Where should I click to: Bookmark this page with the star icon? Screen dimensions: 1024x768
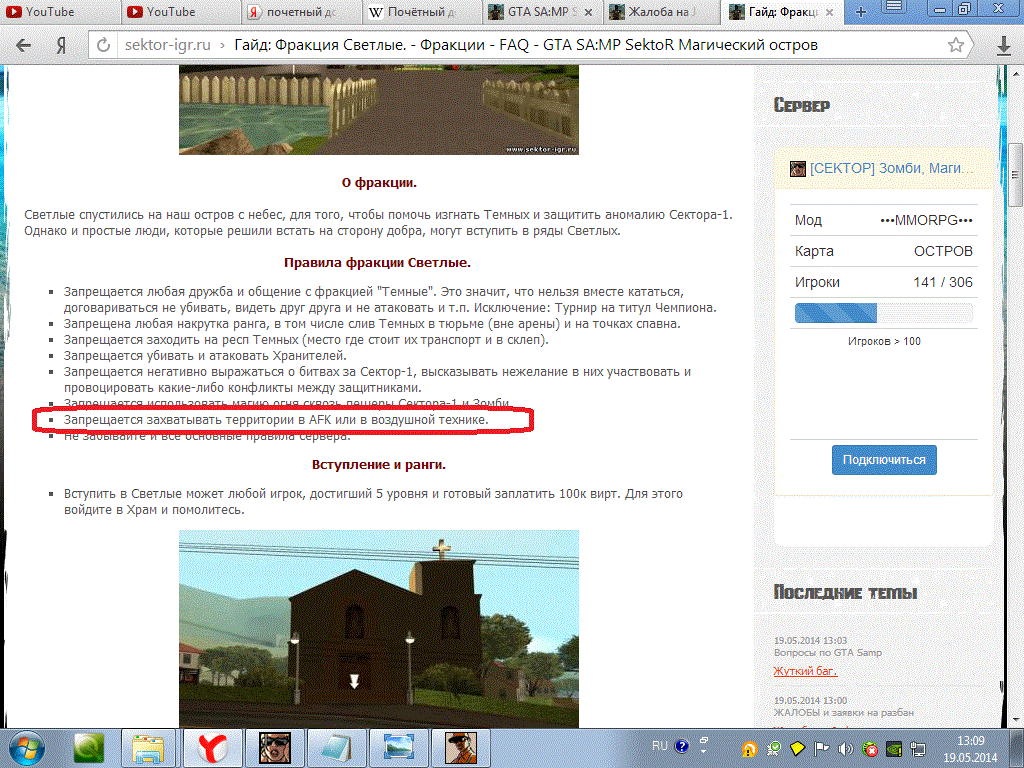click(955, 45)
